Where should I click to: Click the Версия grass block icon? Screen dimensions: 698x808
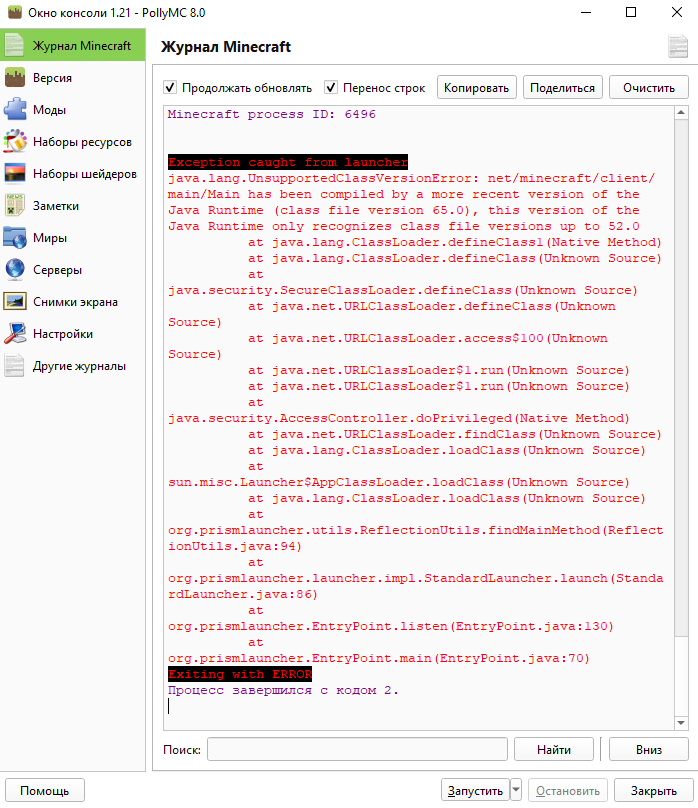click(x=14, y=78)
